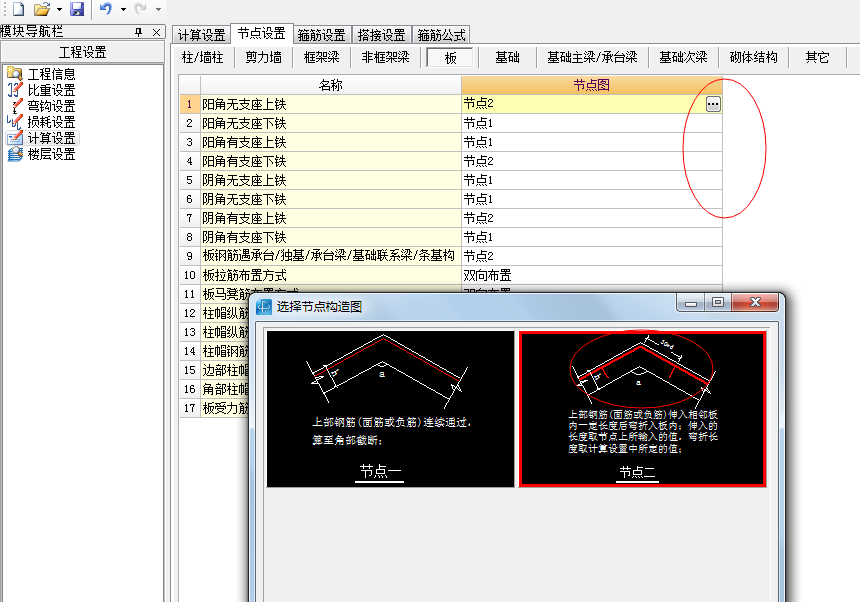Click the 楼层设置 icon
This screenshot has height=602, width=860.
pyautogui.click(x=15, y=154)
